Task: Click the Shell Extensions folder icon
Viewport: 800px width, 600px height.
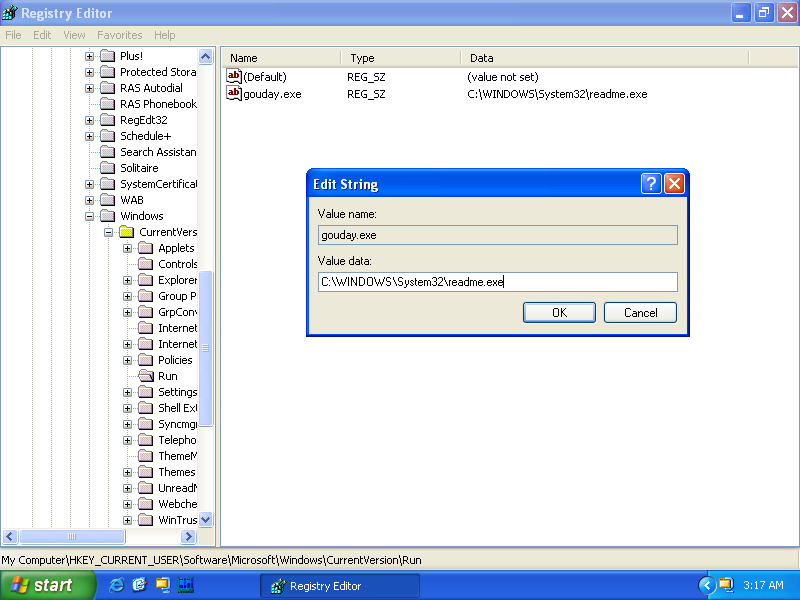Action: pos(146,408)
